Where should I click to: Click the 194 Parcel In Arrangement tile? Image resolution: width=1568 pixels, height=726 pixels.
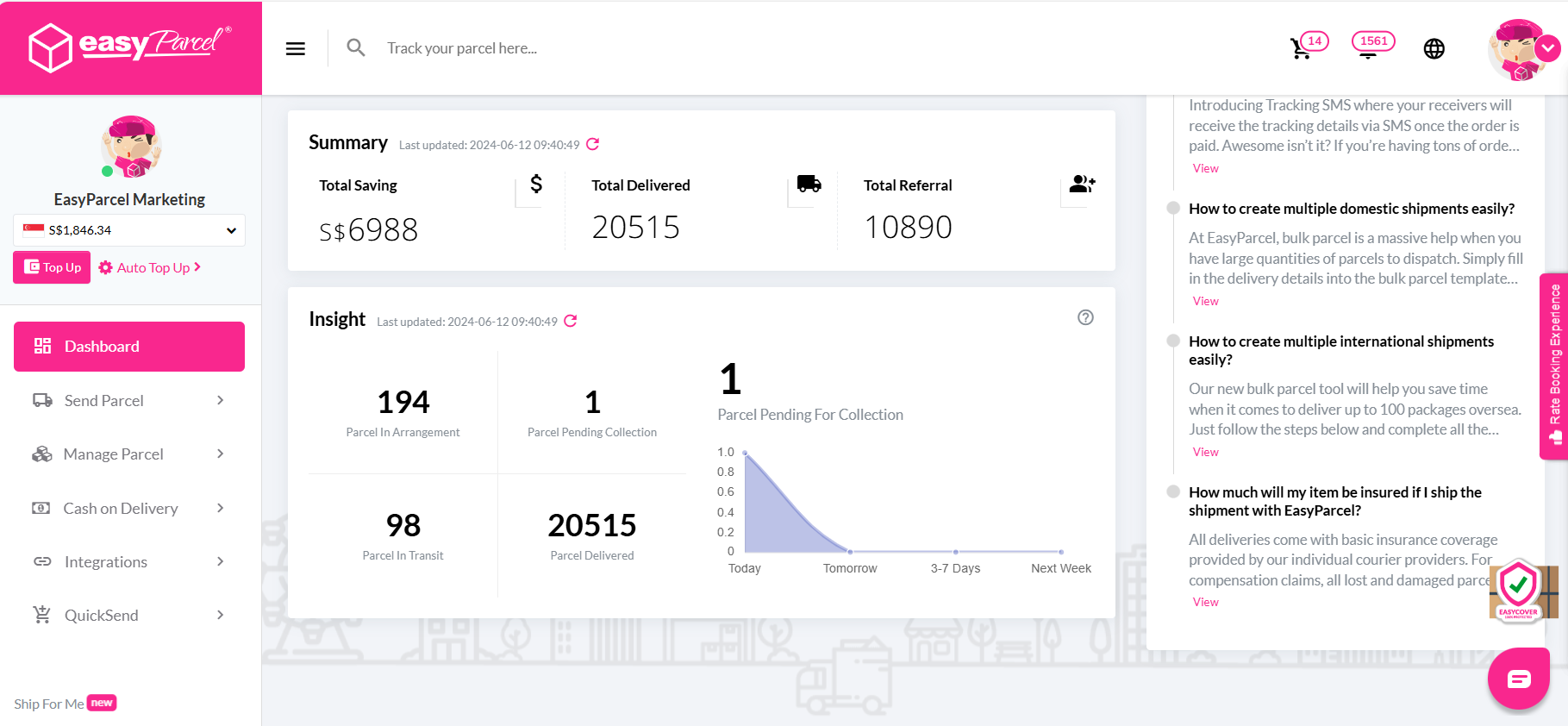tap(403, 412)
